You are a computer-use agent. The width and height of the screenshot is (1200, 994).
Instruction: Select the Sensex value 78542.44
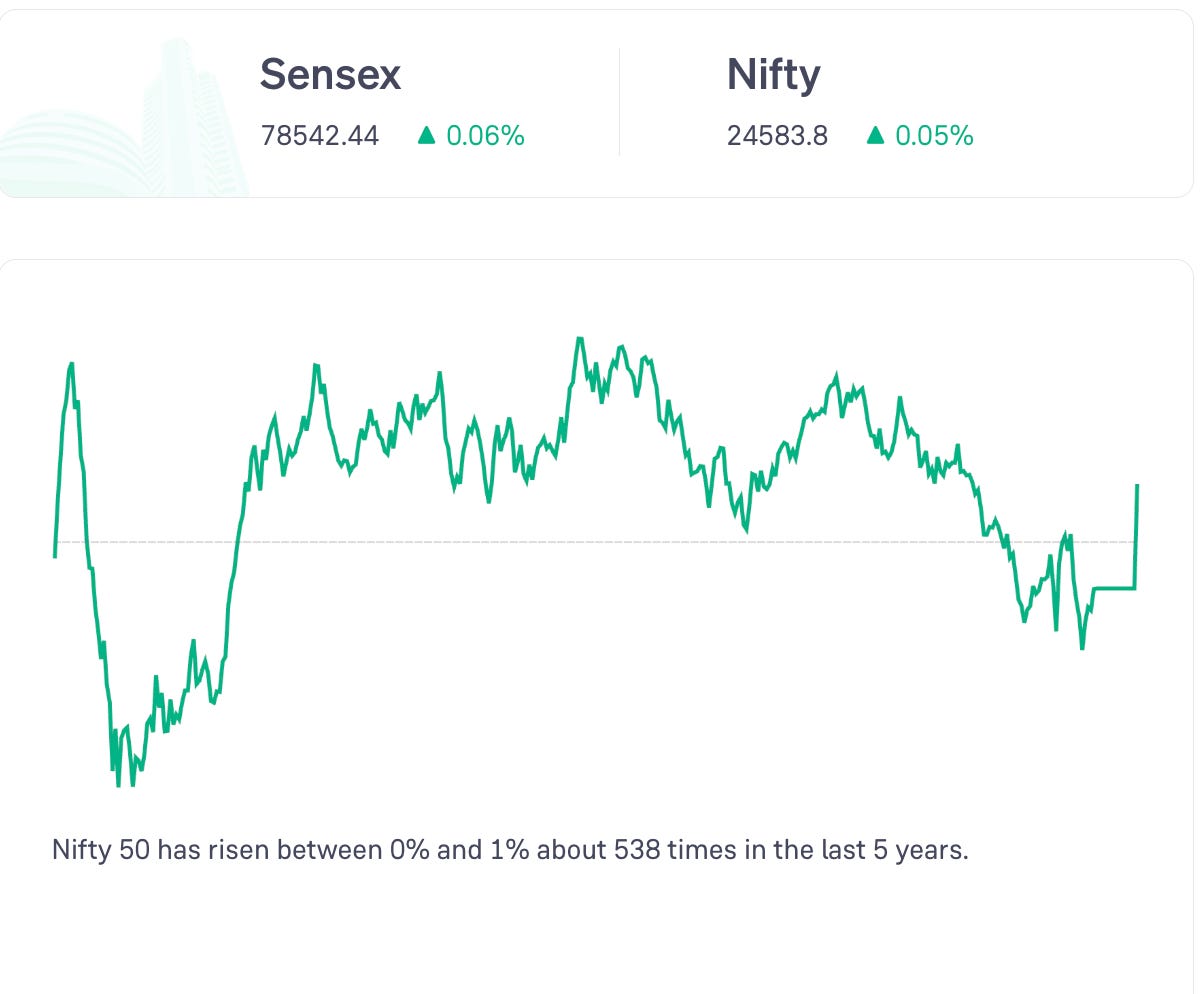coord(320,136)
